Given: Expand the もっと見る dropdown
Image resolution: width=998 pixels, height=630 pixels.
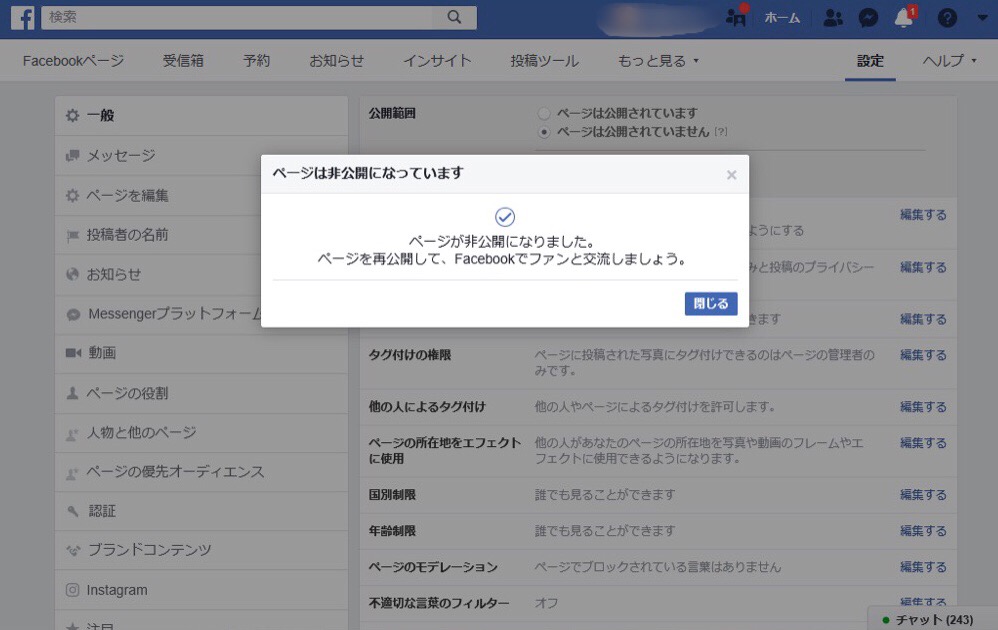Looking at the screenshot, I should coord(653,61).
